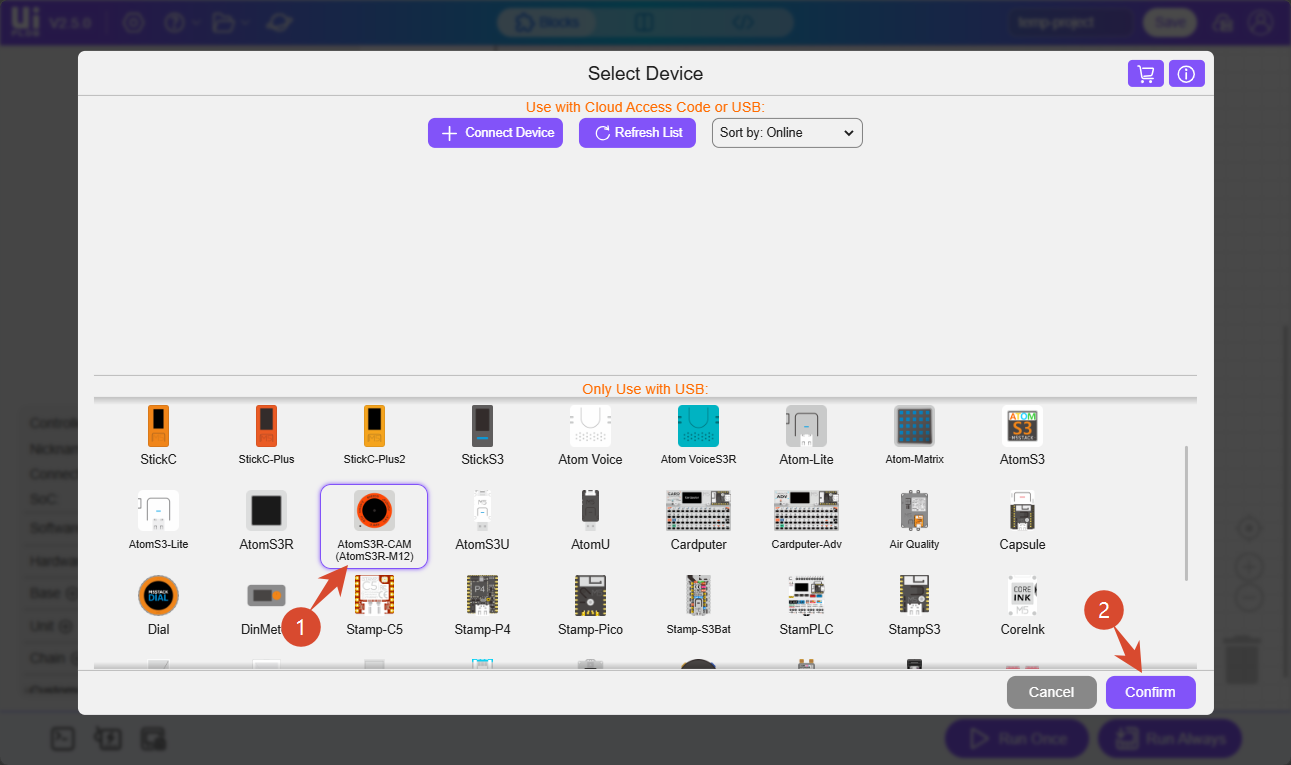This screenshot has height=765, width=1291.
Task: Select the StampS3 device
Action: [914, 596]
